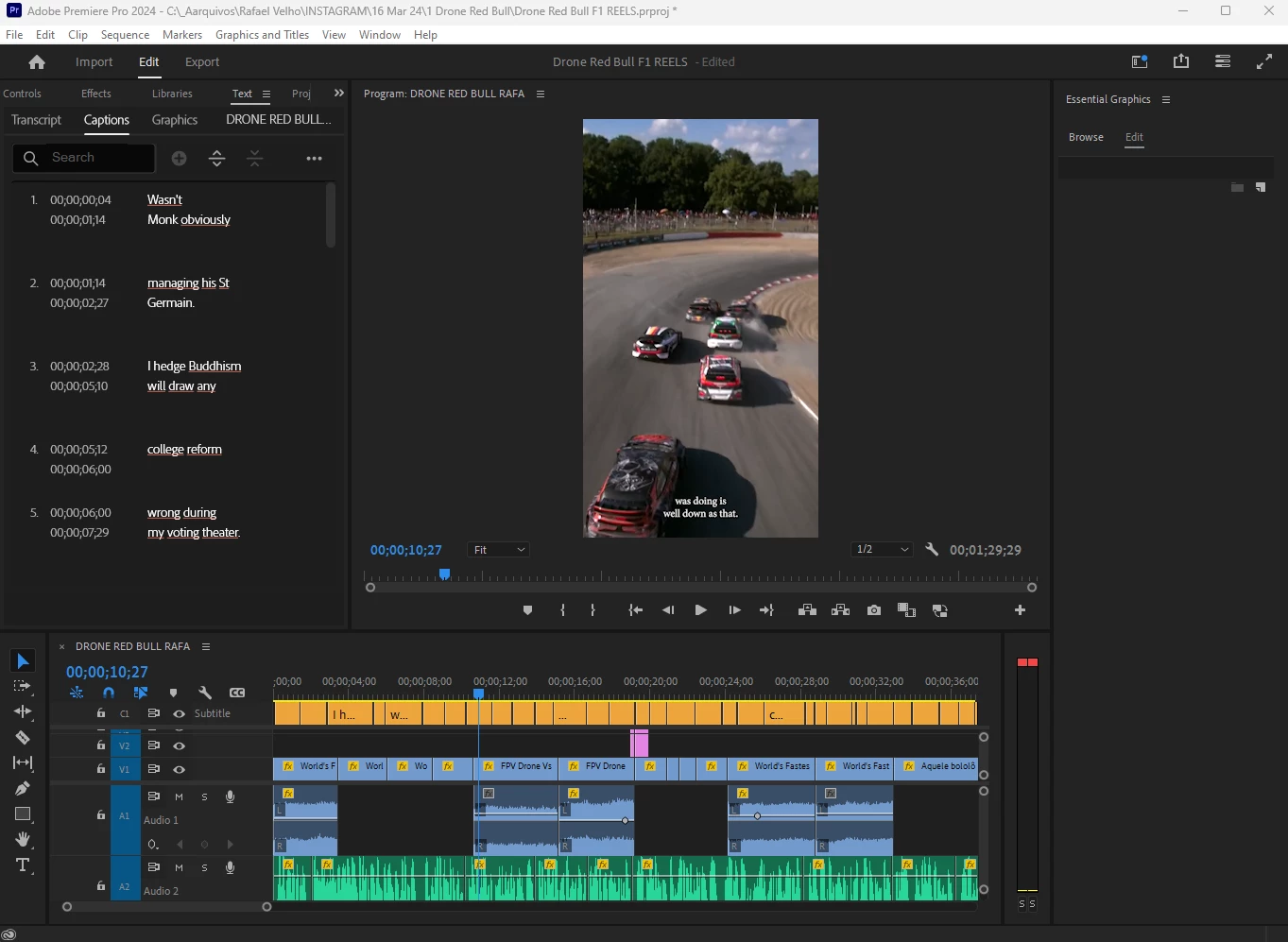Toggle snap in timeline

coord(109,693)
